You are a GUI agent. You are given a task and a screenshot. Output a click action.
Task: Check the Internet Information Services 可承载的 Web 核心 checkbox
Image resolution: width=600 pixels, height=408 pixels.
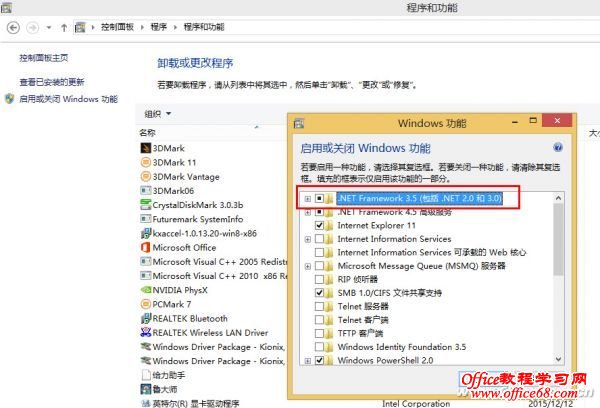[319, 252]
